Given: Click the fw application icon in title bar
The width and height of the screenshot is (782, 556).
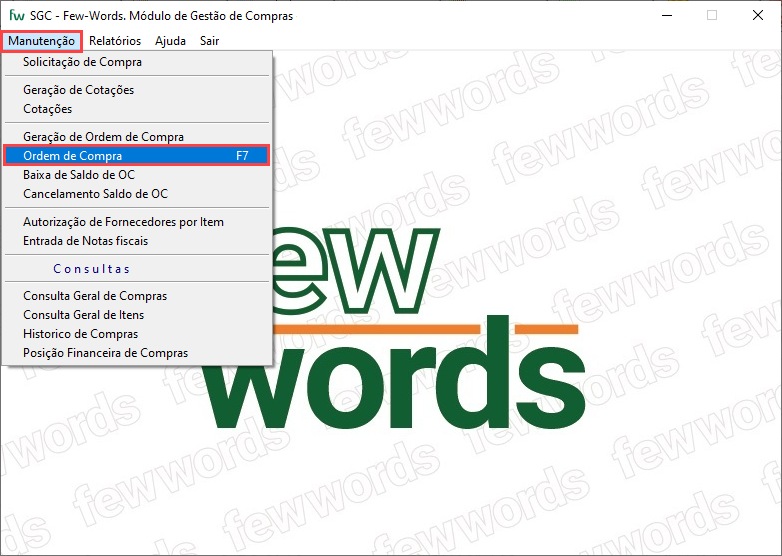Looking at the screenshot, I should (17, 15).
